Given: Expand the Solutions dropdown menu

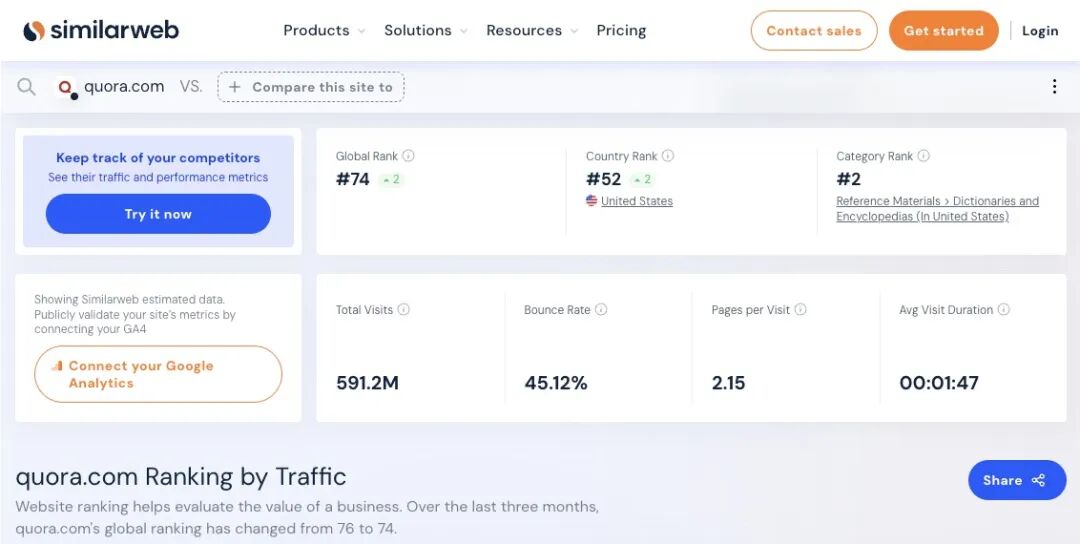Looking at the screenshot, I should pos(425,31).
